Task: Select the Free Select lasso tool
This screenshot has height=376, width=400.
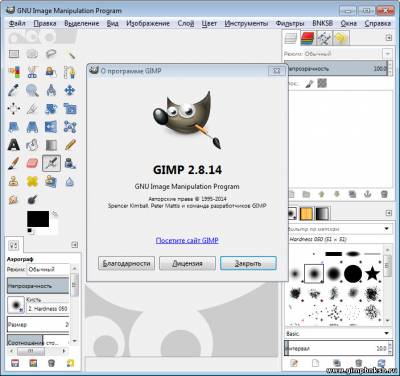Action: 51,54
